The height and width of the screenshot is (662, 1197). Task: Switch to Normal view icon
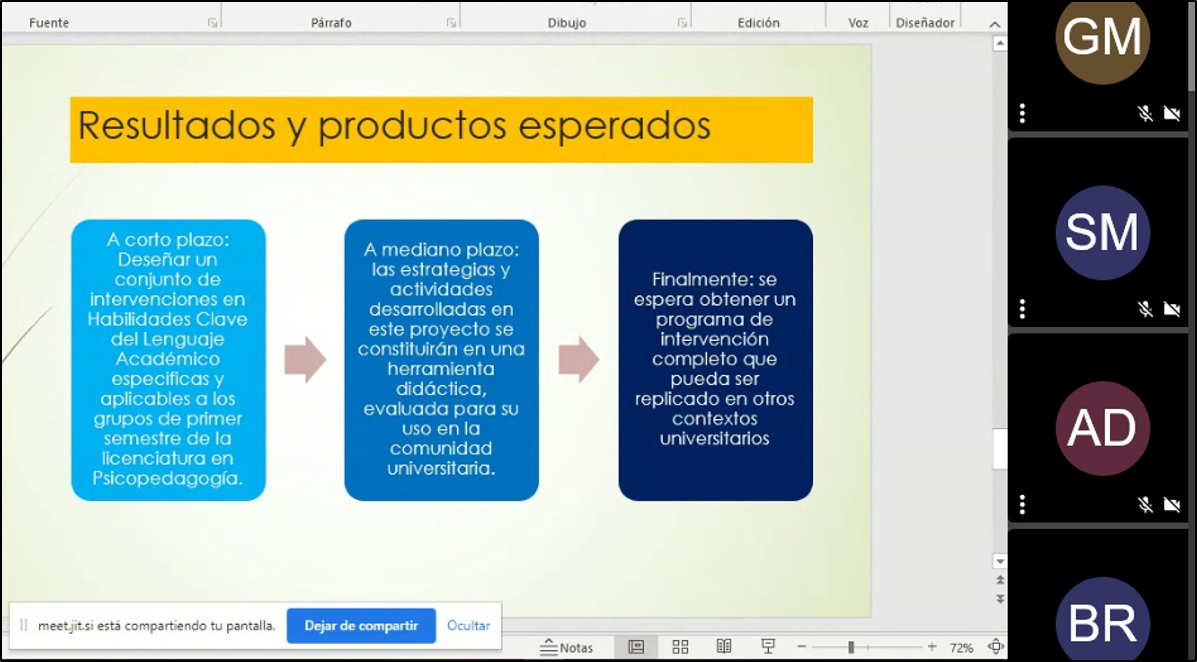click(636, 647)
